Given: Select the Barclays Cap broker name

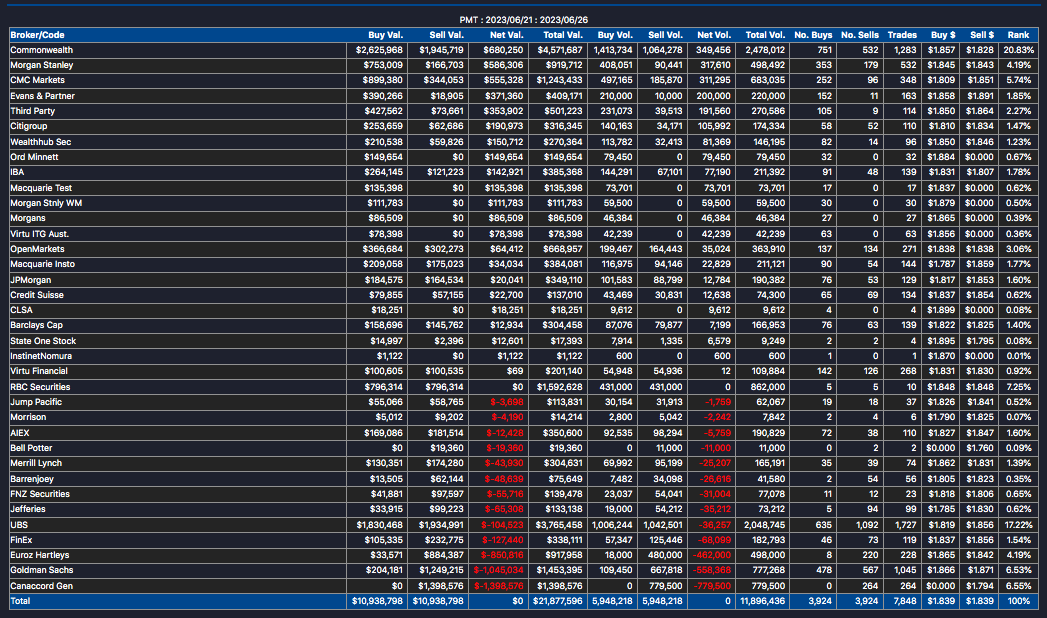Looking at the screenshot, I should pos(36,325).
